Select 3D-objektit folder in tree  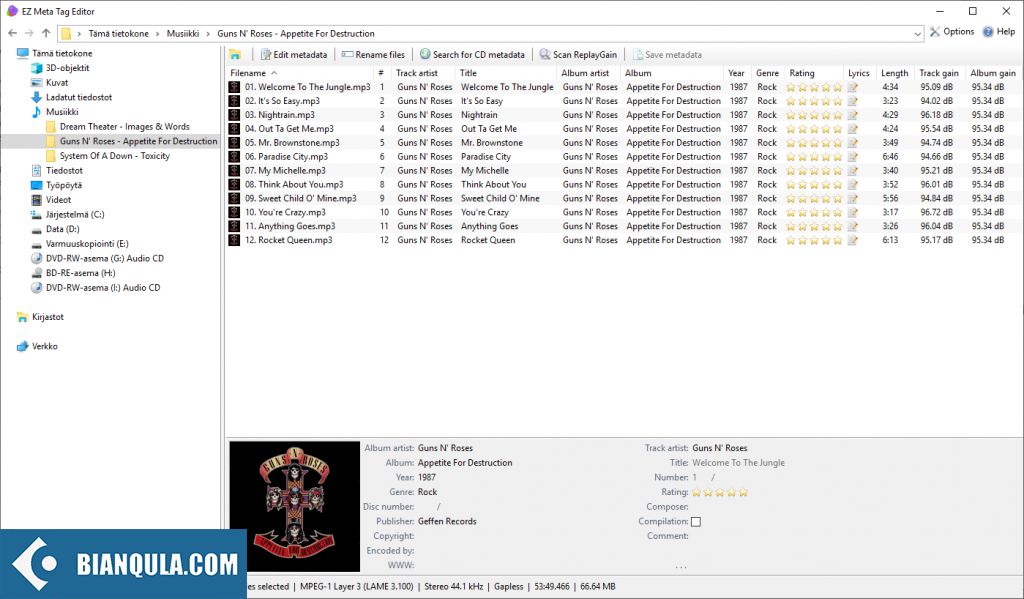[67, 68]
